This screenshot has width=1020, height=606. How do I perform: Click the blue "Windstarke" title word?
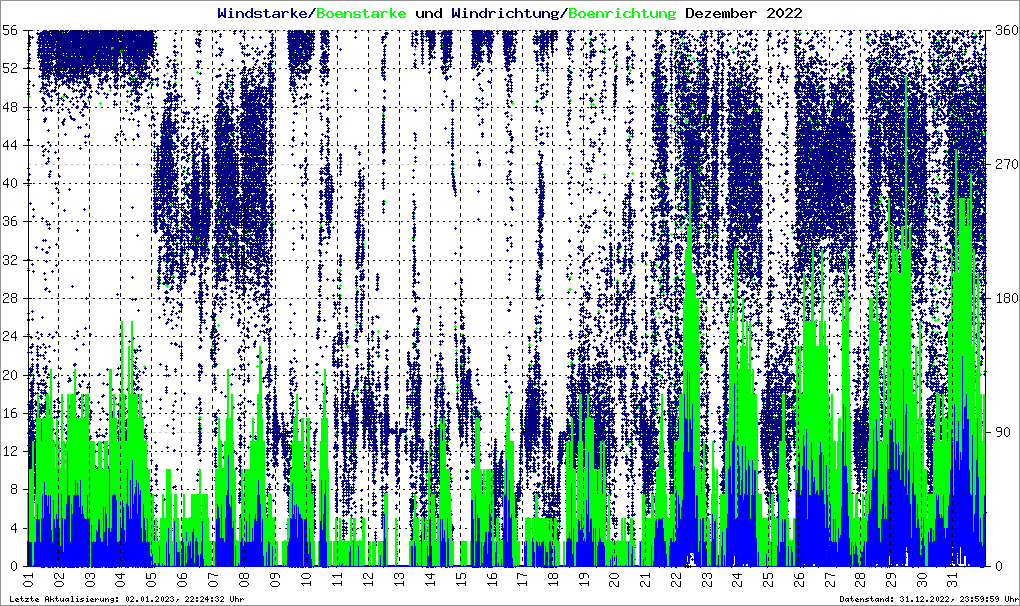click(264, 13)
